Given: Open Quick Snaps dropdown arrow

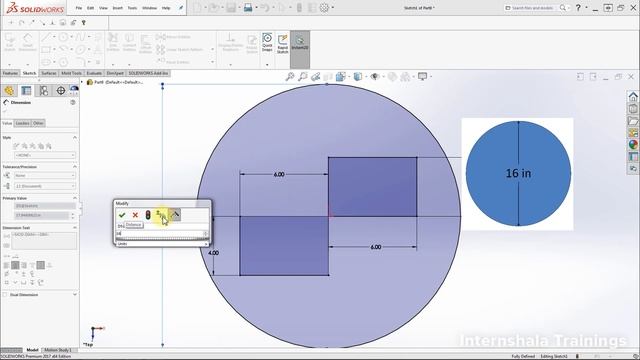Looking at the screenshot, I should pyautogui.click(x=267, y=64).
